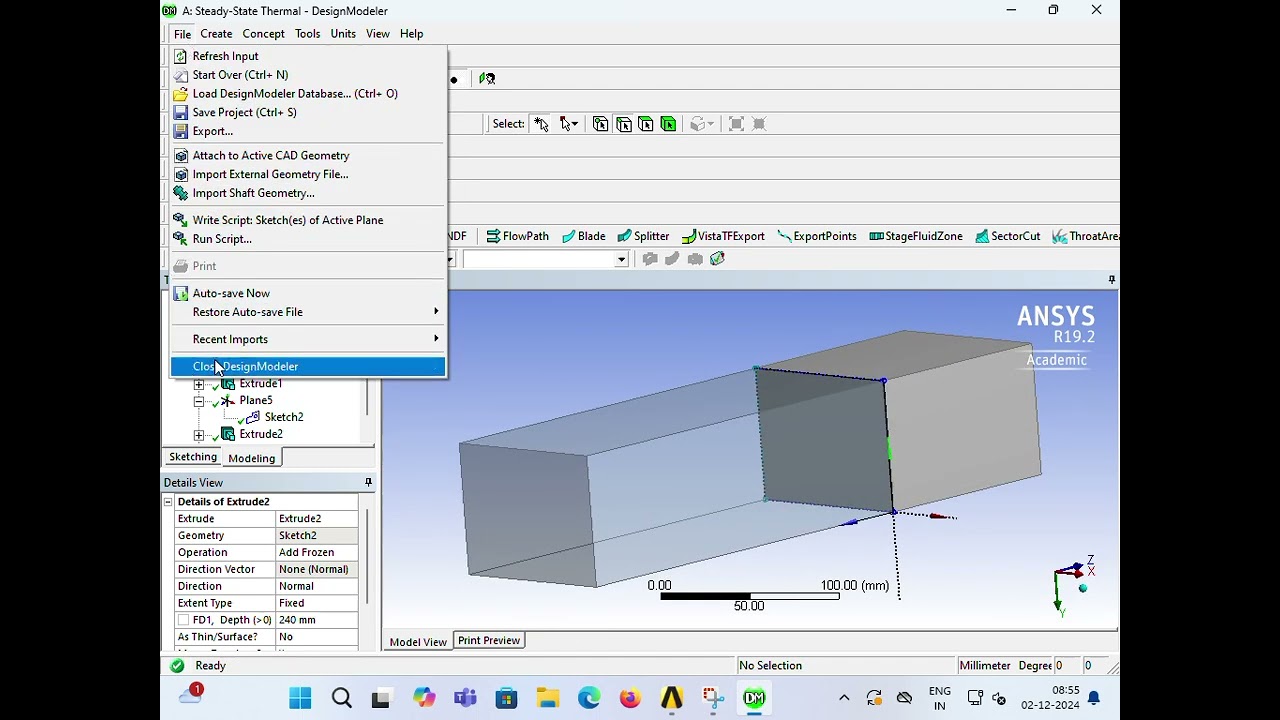Enable the body selection filter
The height and width of the screenshot is (720, 1280).
point(668,124)
